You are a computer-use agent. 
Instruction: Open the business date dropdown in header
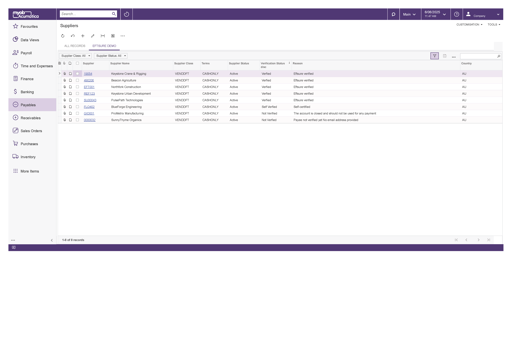tap(435, 14)
